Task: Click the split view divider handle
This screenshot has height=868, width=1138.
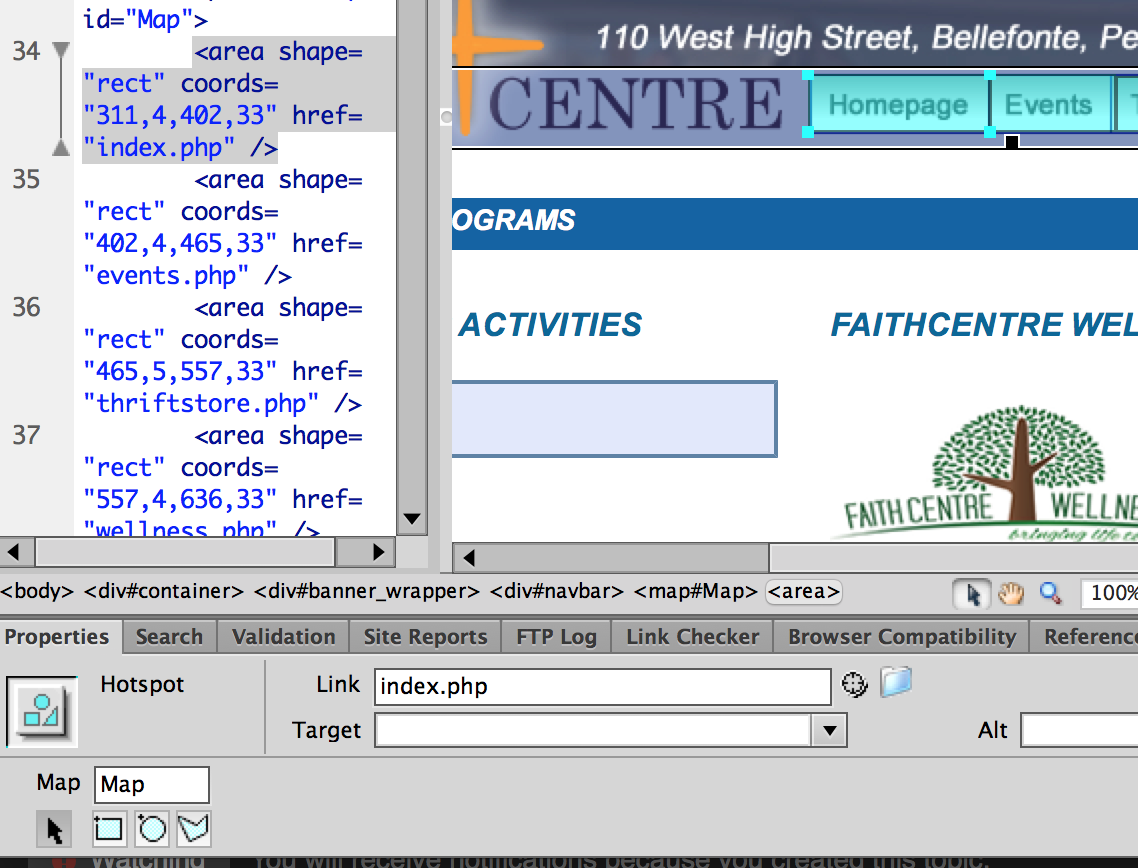Action: (446, 117)
